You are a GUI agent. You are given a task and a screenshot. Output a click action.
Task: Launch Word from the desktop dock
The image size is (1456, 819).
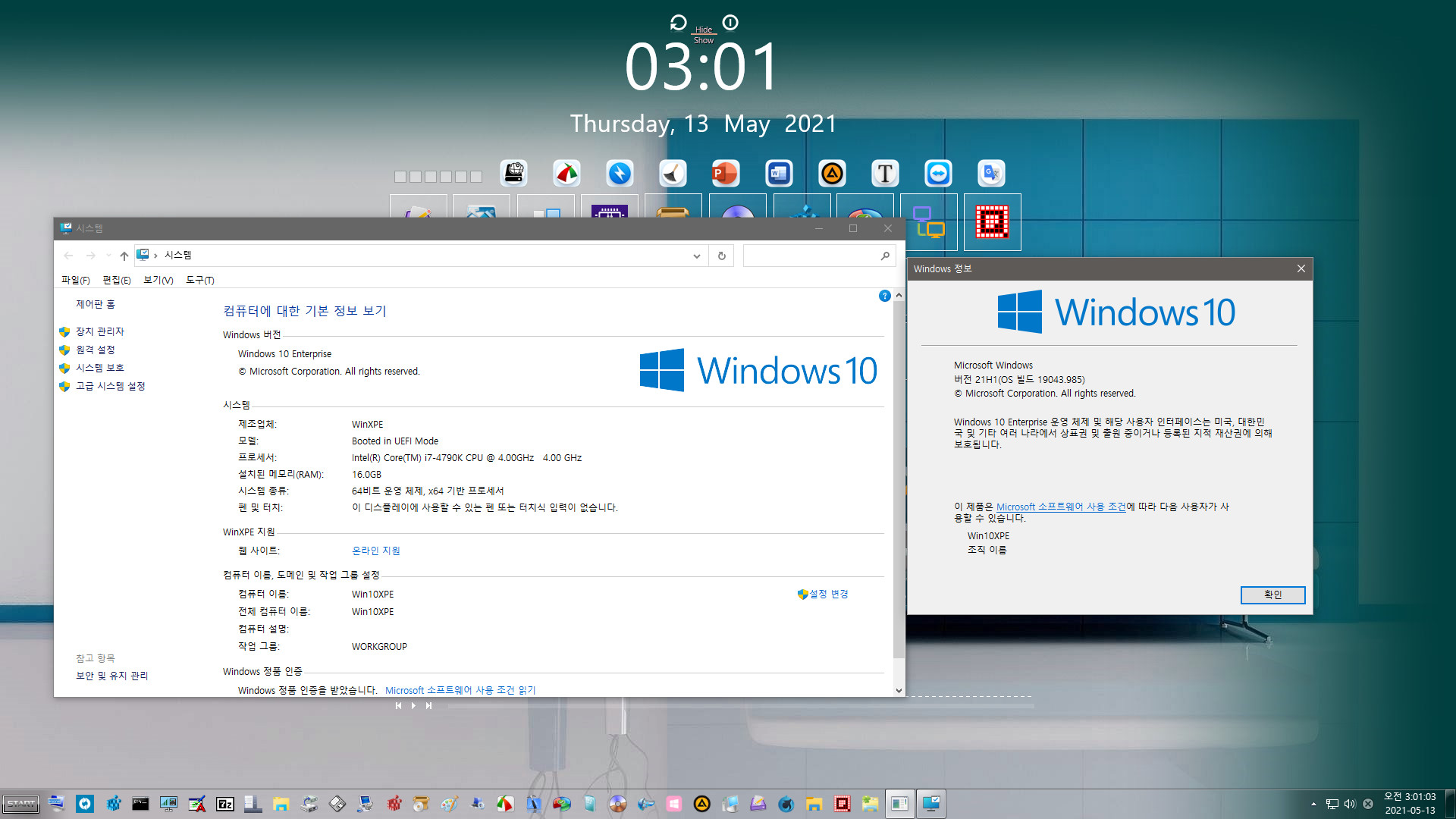[x=779, y=174]
